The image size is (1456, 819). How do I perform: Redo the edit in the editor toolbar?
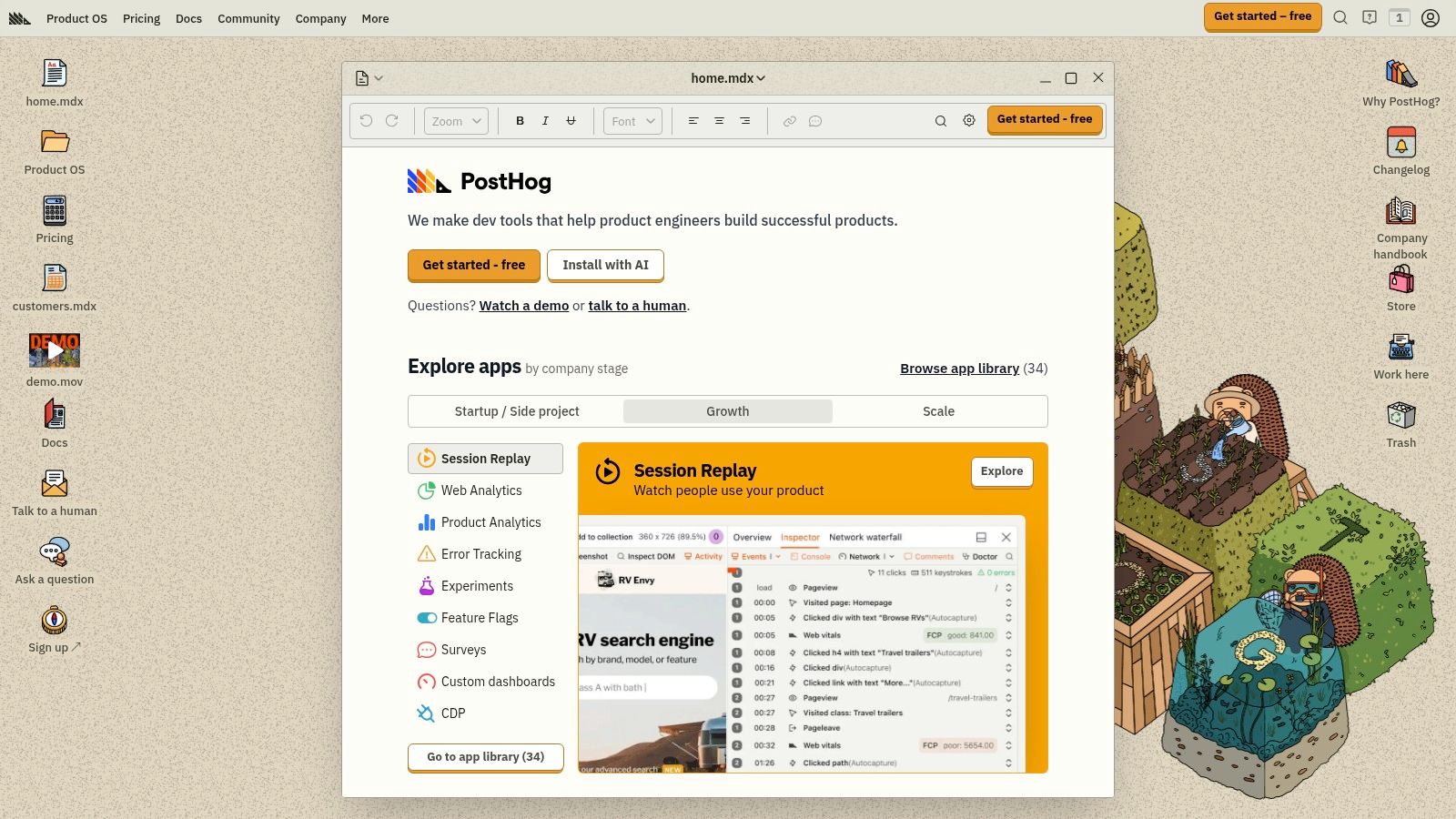392,120
